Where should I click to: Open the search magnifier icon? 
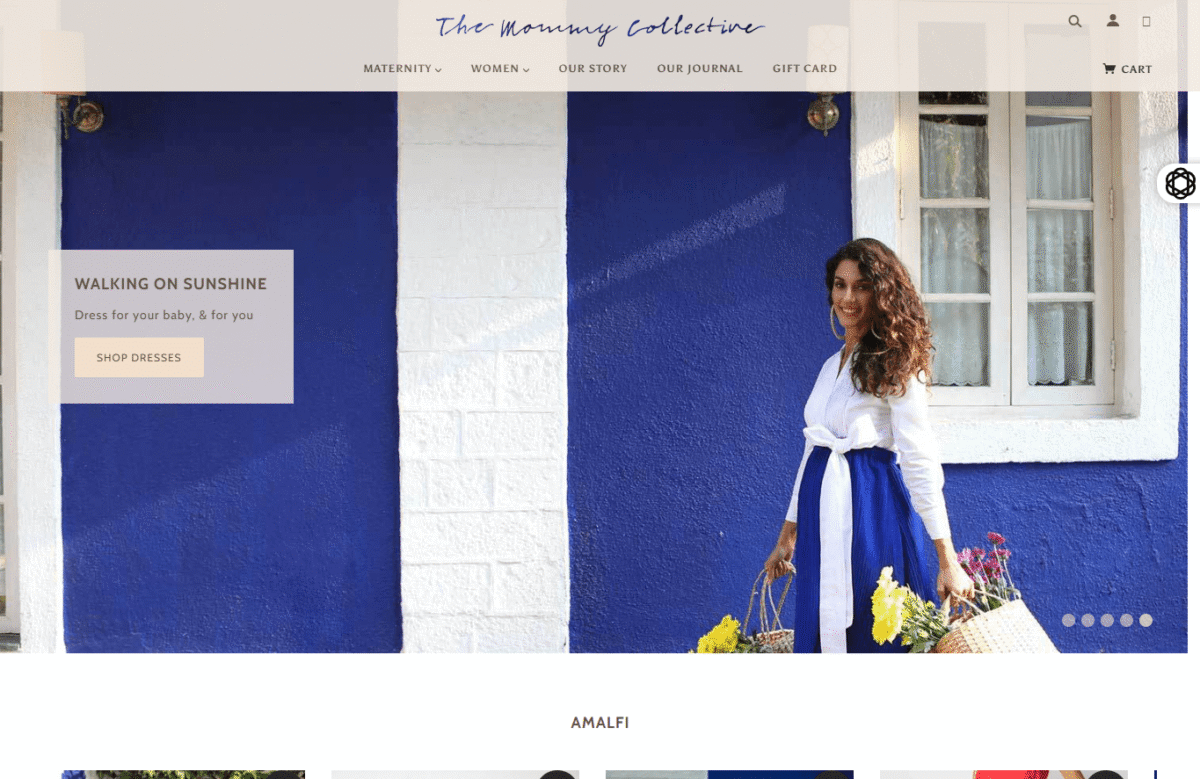click(1075, 21)
